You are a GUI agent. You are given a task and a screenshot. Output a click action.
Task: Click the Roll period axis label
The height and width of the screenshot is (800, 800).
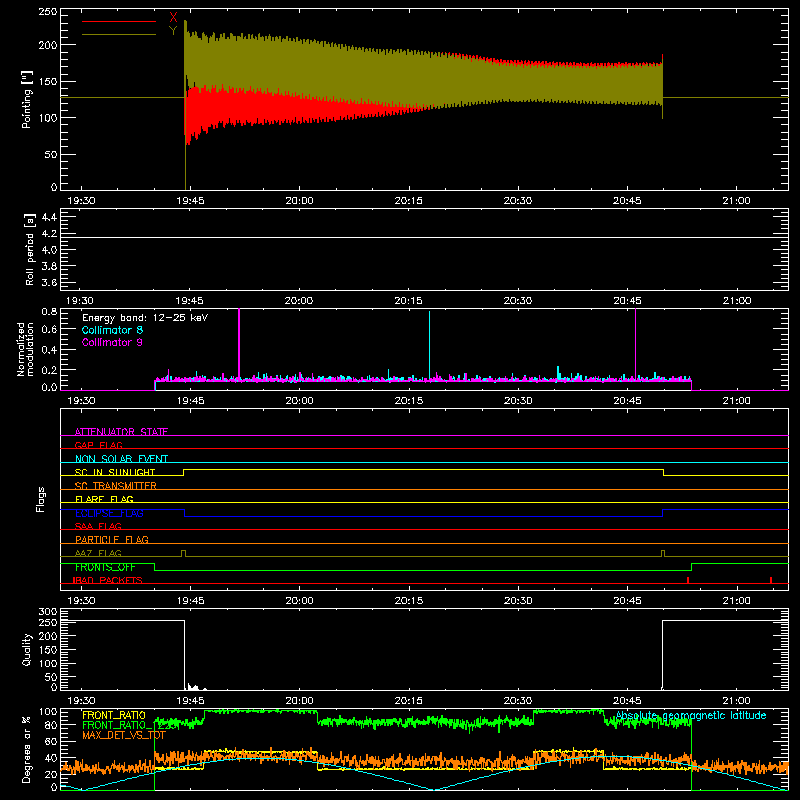coord(30,249)
